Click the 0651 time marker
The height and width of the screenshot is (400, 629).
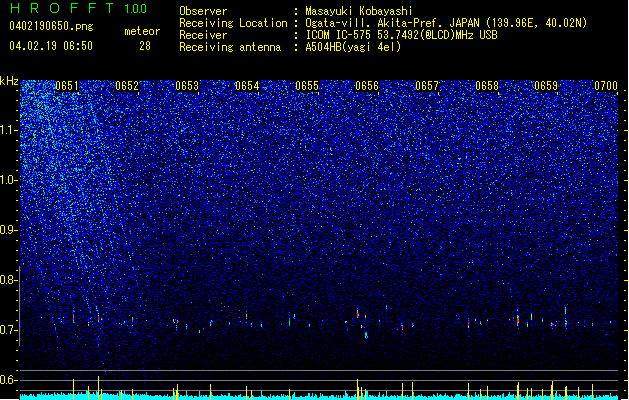point(67,86)
